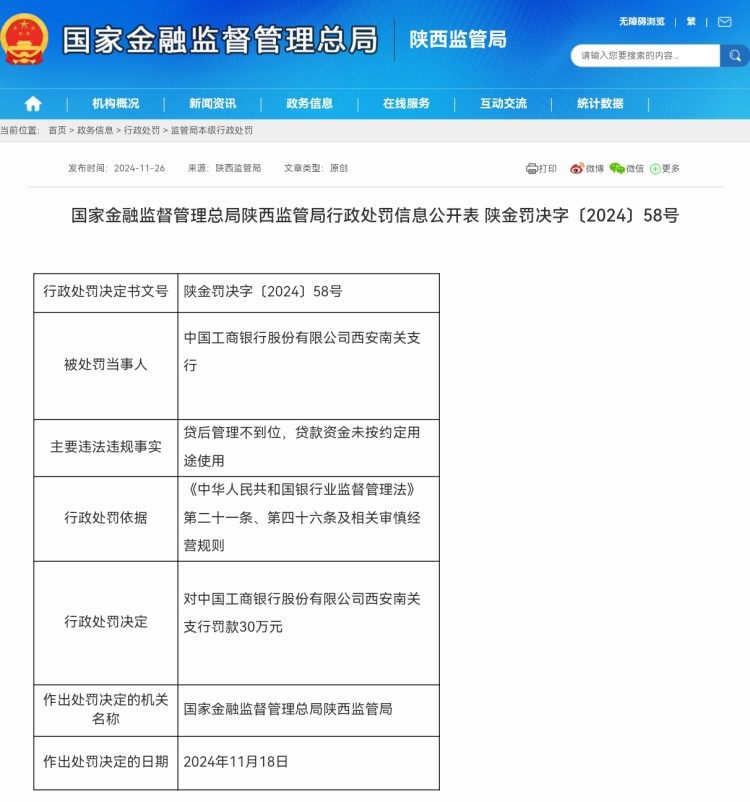Select 文章类型: 原创 text
The image size is (750, 802).
(x=316, y=168)
